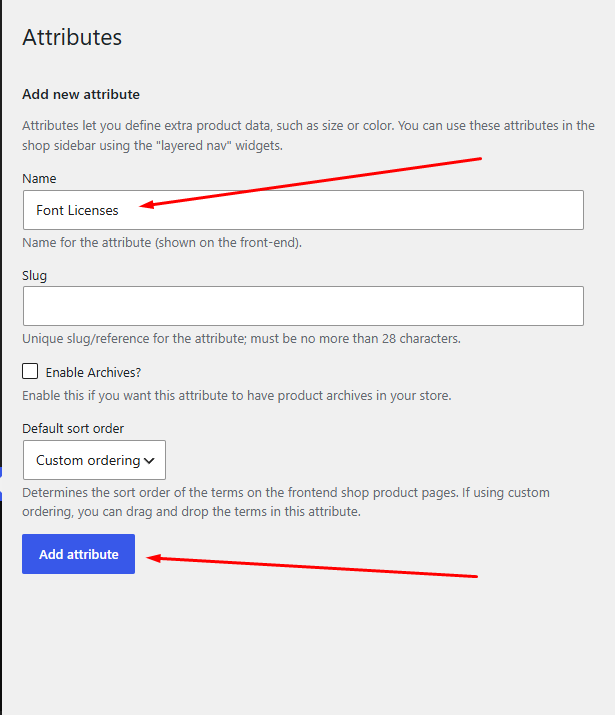The image size is (615, 715).
Task: Click the "Slug" field label
Action: 35,275
